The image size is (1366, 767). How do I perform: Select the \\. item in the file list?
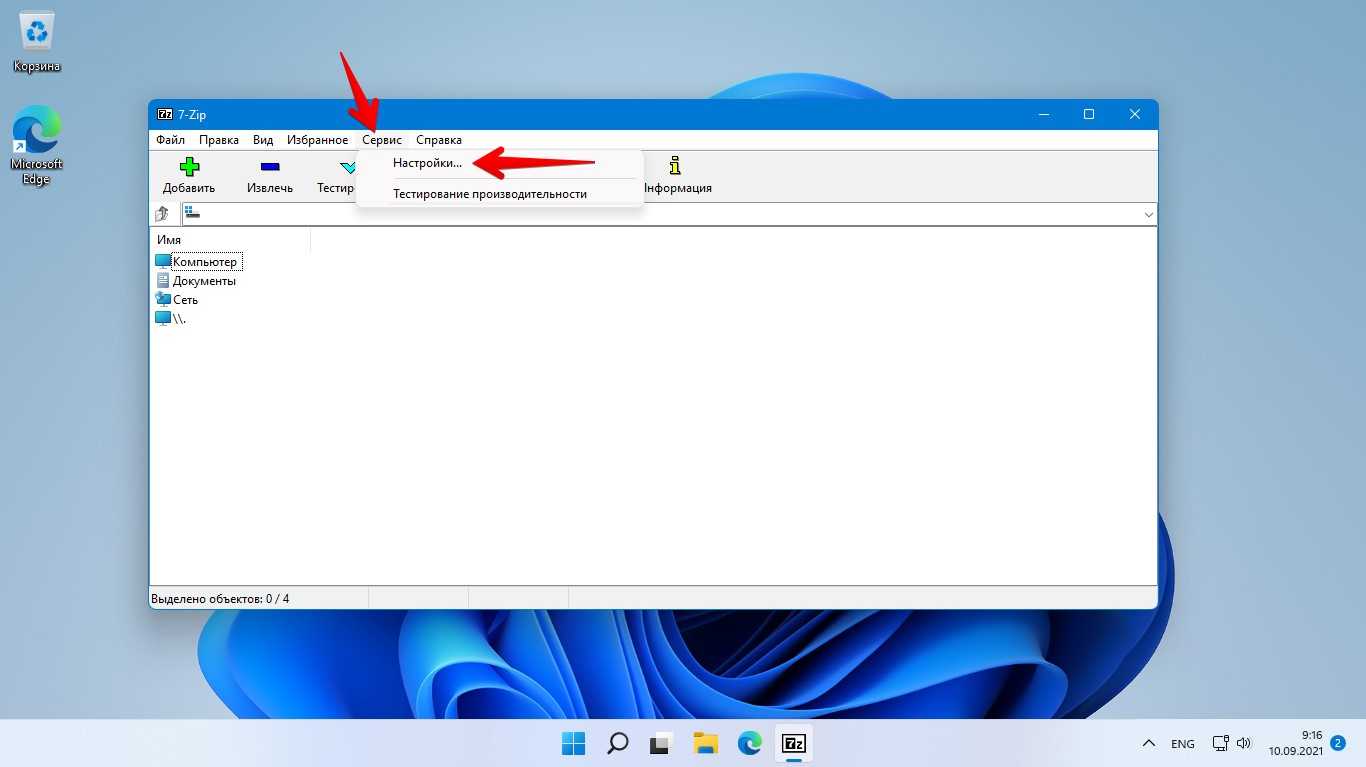pyautogui.click(x=178, y=319)
